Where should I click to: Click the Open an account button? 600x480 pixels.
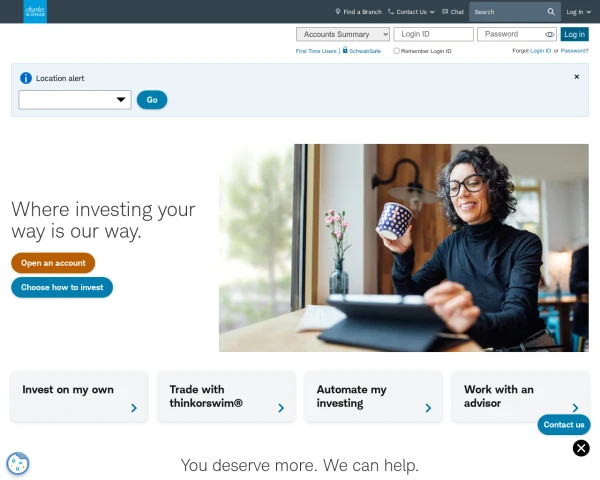click(53, 263)
